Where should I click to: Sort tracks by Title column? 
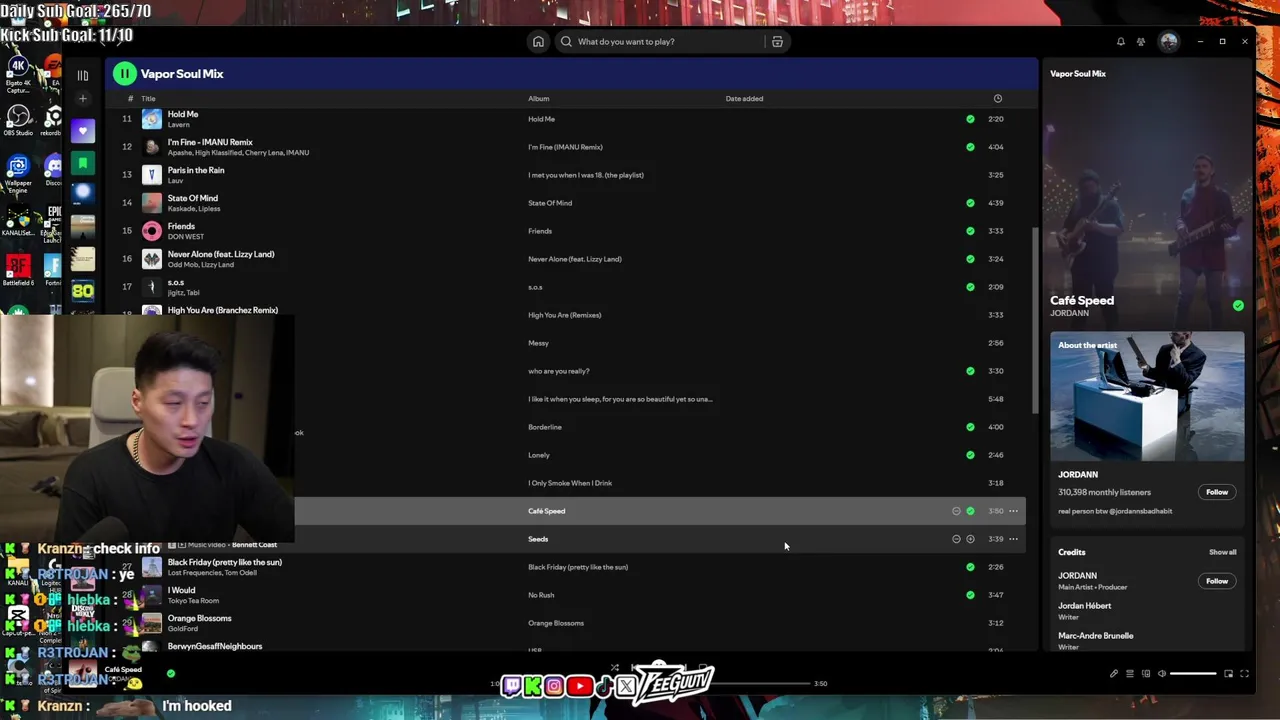pyautogui.click(x=148, y=99)
